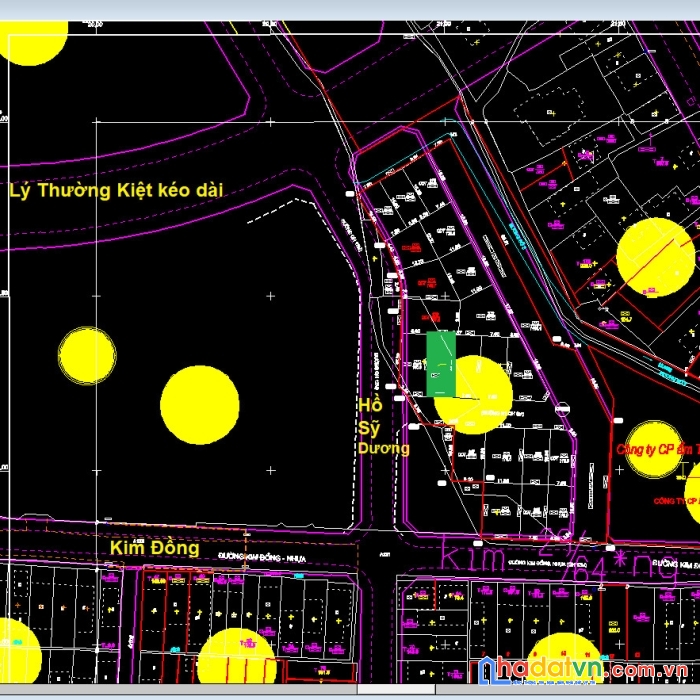The image size is (700, 700).
Task: Click the partial yellow circle at top-left corner
Action: pyautogui.click(x=33, y=43)
